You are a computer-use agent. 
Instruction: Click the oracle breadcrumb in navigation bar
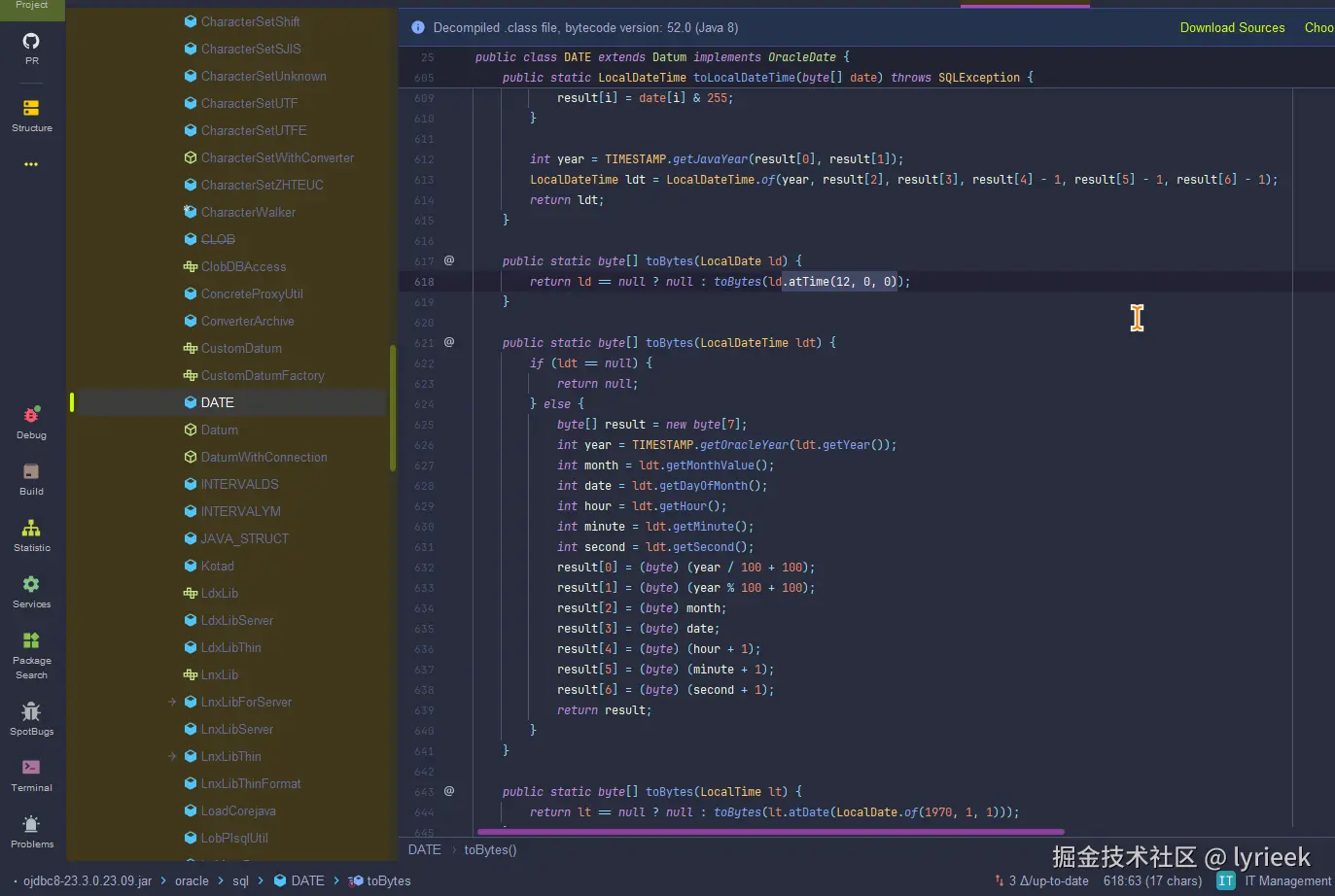(x=192, y=880)
